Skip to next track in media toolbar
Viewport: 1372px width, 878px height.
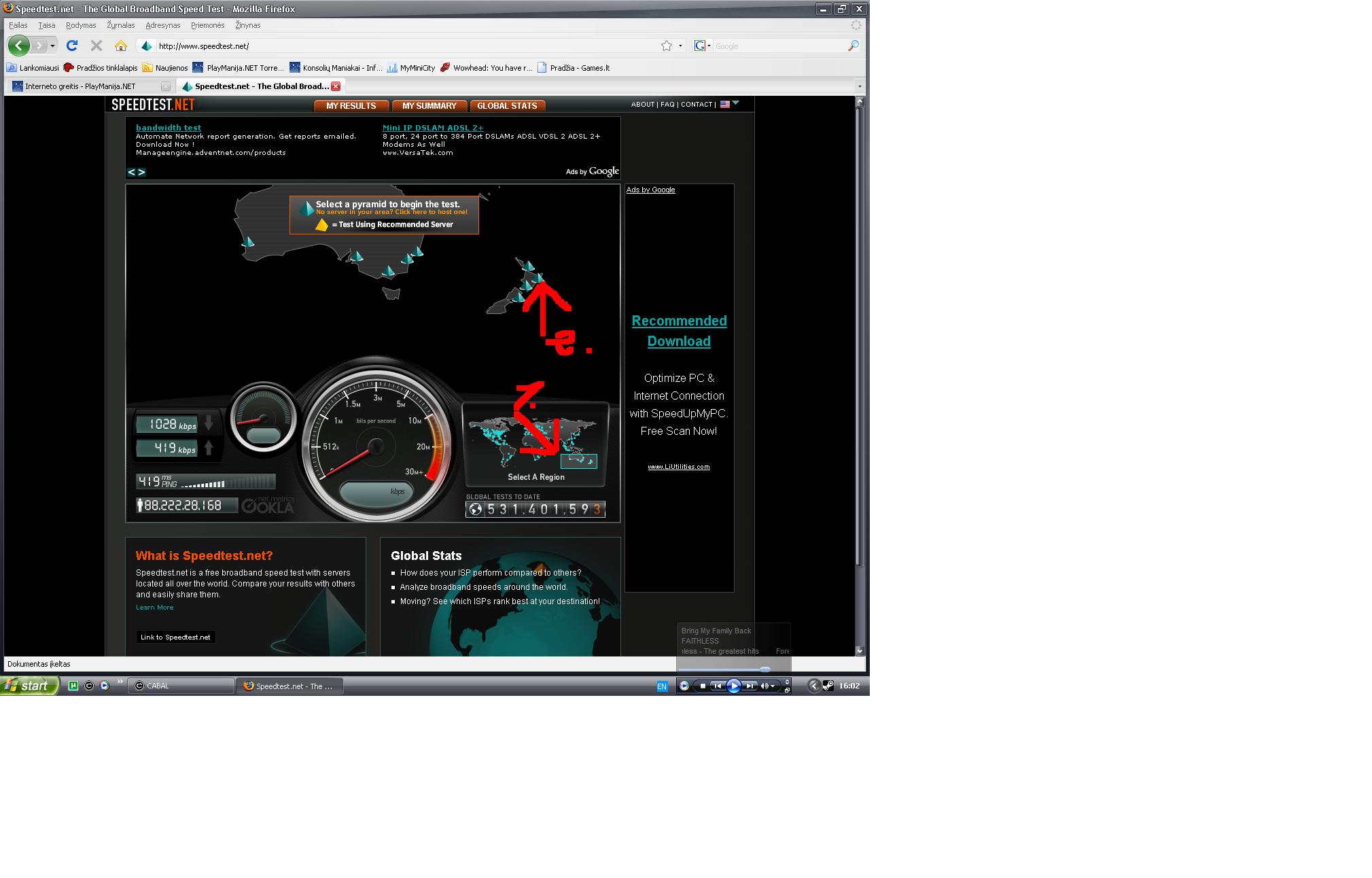(x=750, y=686)
